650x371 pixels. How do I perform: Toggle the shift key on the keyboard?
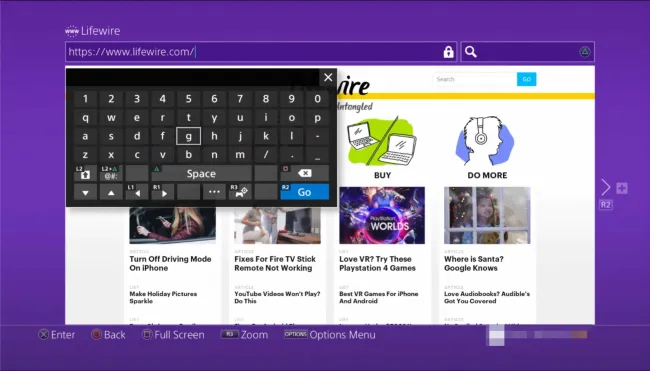pos(85,173)
